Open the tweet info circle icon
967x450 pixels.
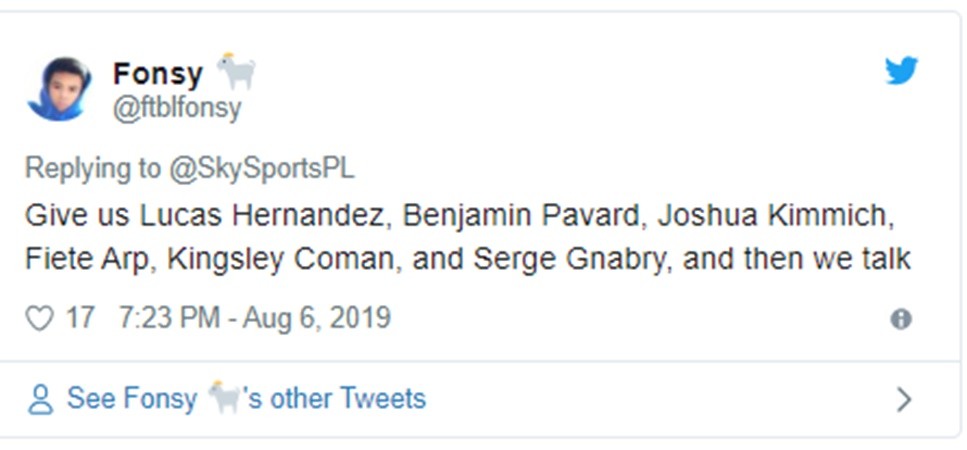[901, 319]
